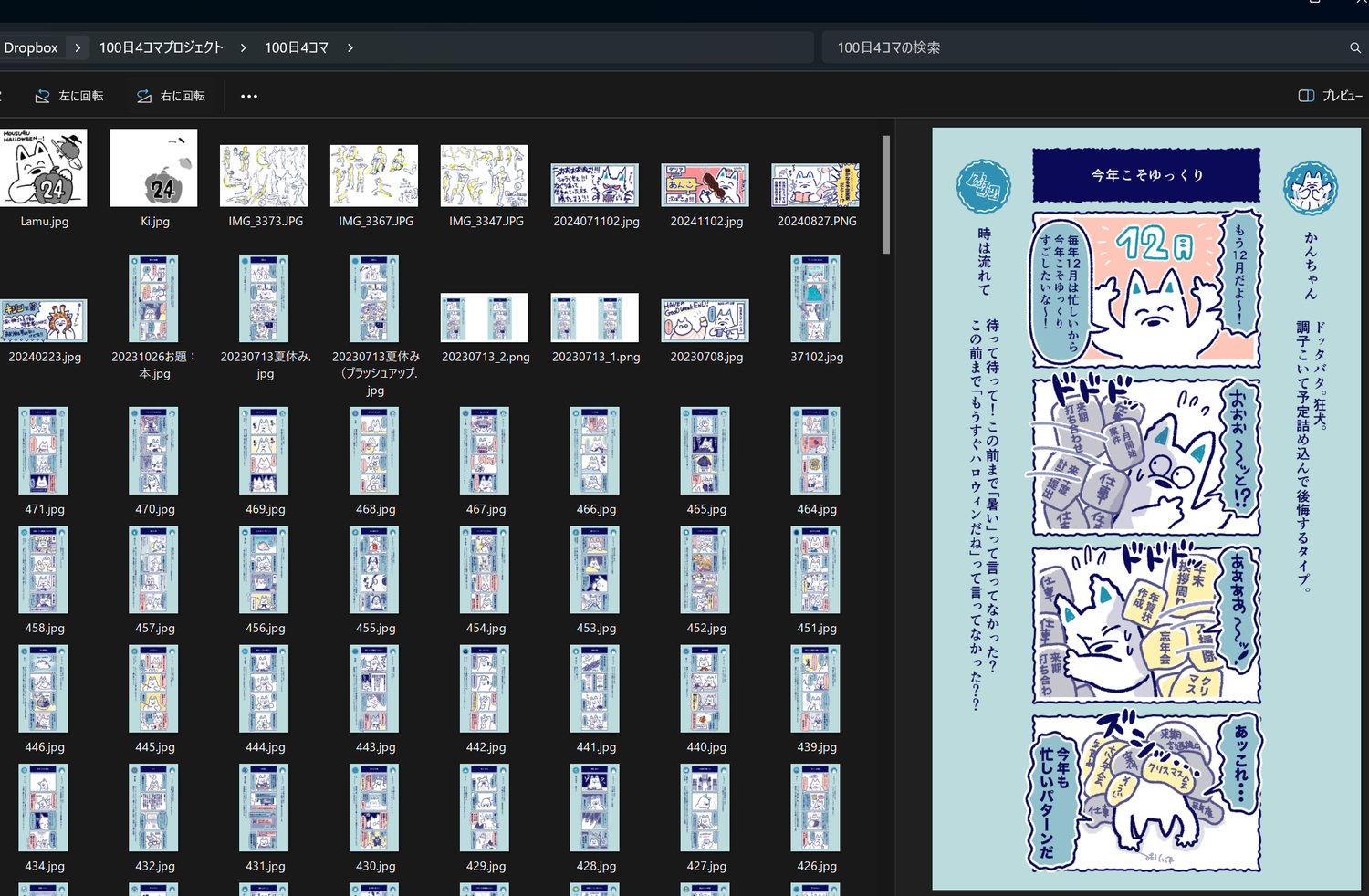Select the Lamu.jpg thumbnail
The height and width of the screenshot is (896, 1369).
pyautogui.click(x=44, y=169)
